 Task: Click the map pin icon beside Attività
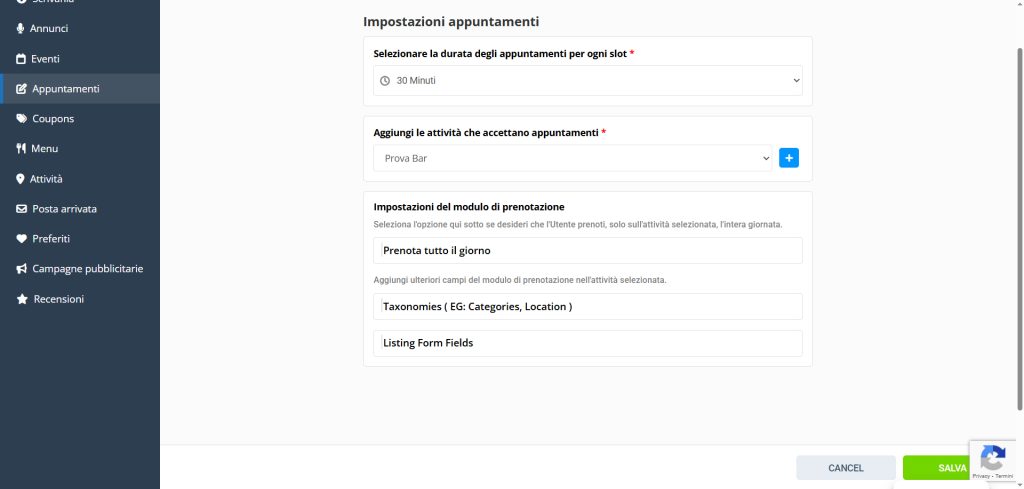point(21,179)
